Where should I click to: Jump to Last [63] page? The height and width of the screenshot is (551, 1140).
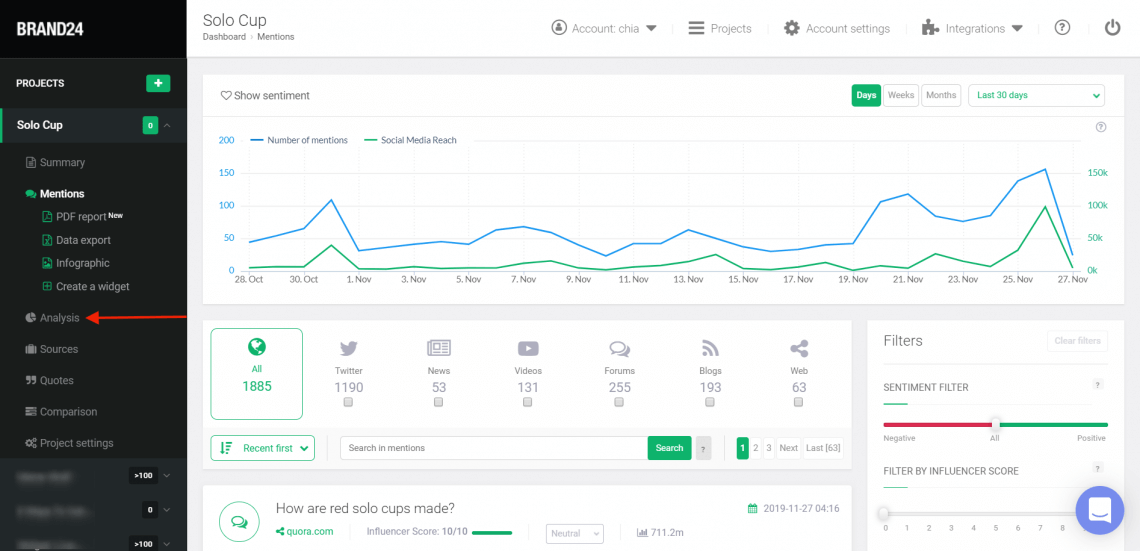click(x=823, y=448)
